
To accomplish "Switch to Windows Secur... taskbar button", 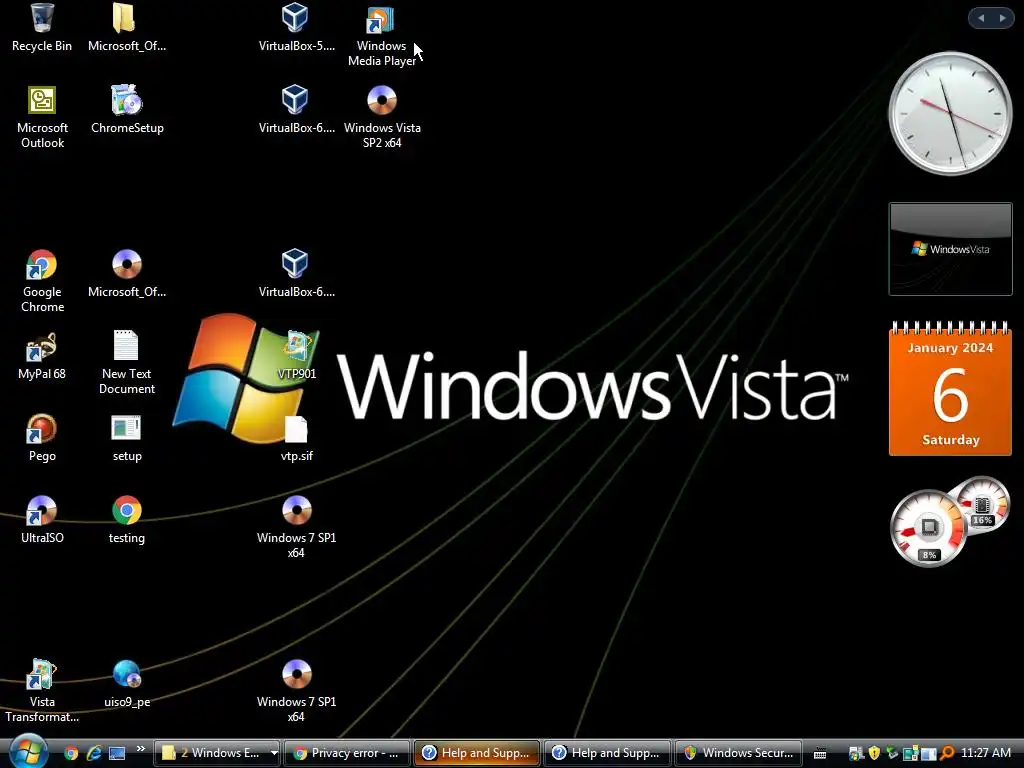I will [739, 753].
